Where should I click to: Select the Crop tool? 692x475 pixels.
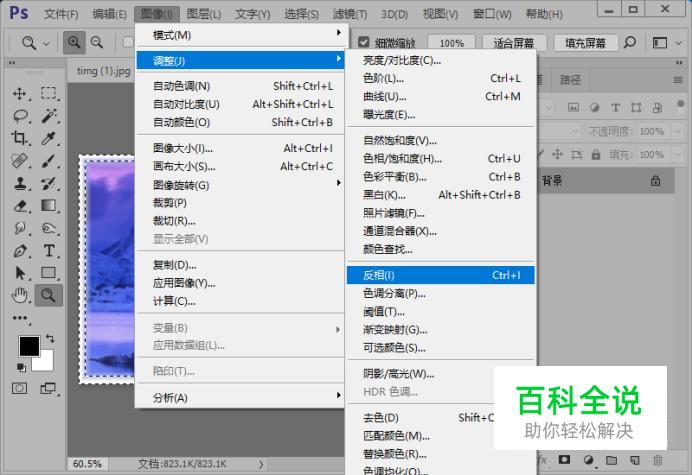click(x=19, y=138)
